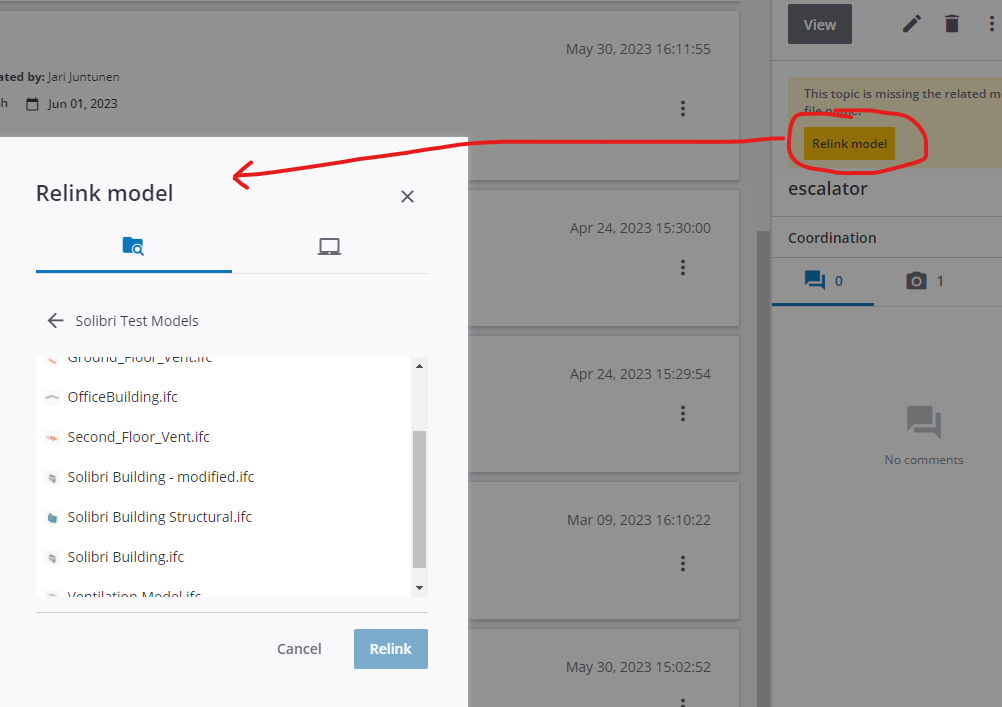Click the Relink button

click(x=390, y=648)
